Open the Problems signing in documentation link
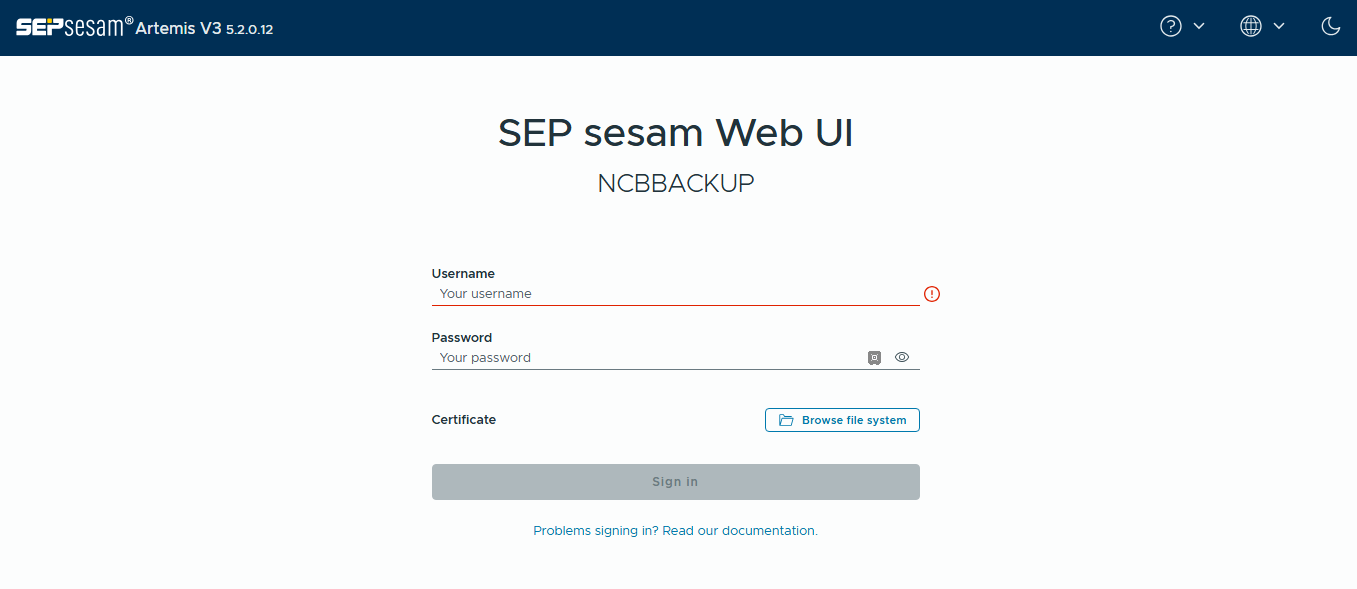1357x589 pixels. (x=675, y=531)
